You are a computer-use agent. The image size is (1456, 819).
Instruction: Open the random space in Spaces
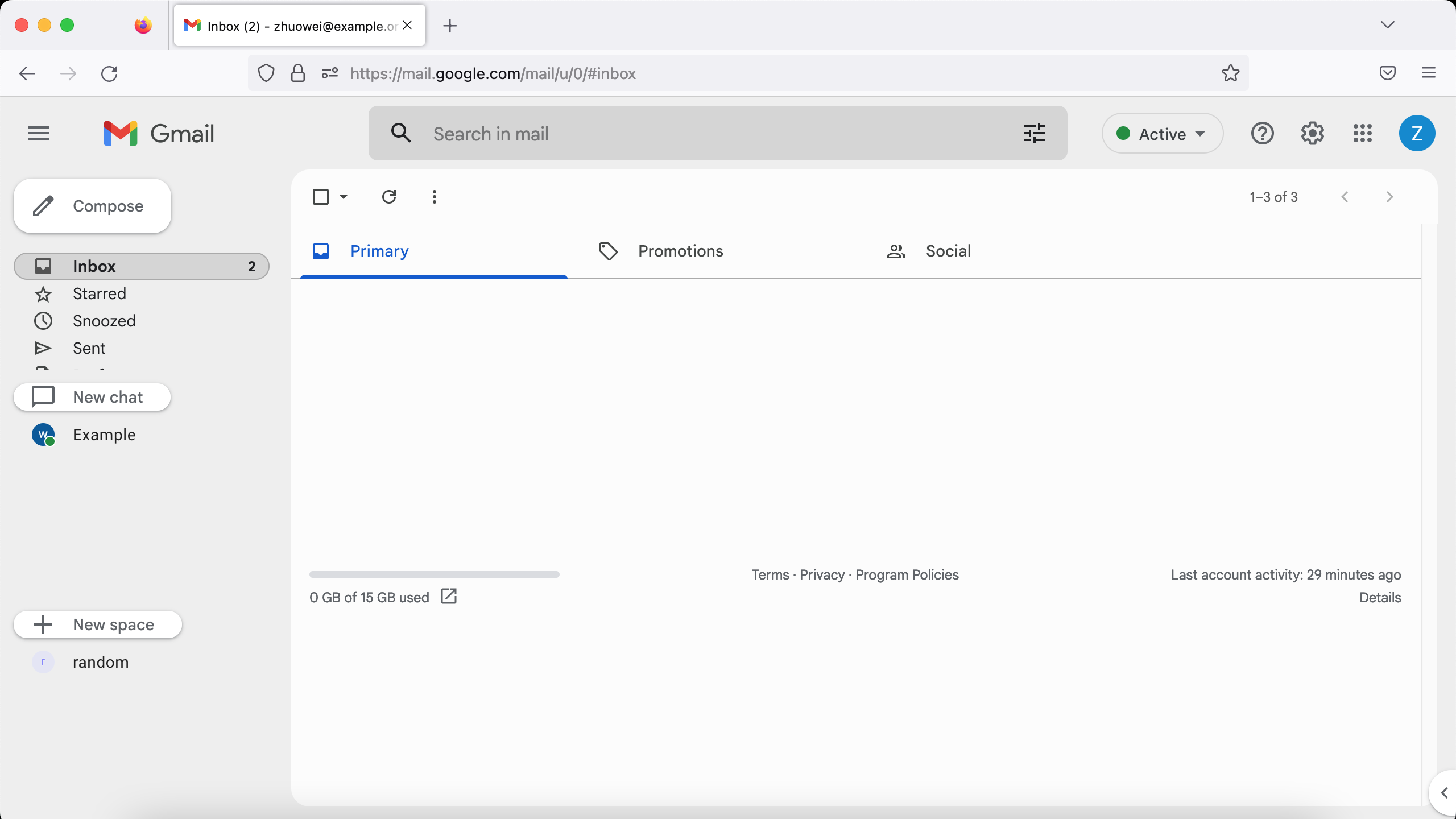point(100,661)
